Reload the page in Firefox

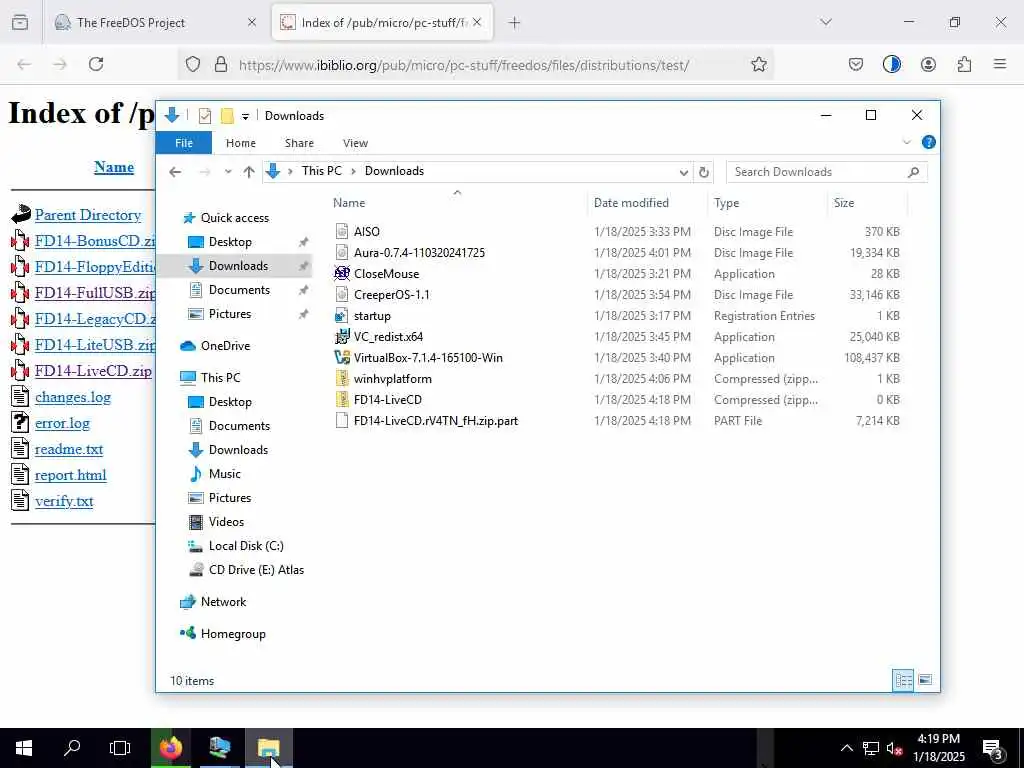tap(96, 64)
